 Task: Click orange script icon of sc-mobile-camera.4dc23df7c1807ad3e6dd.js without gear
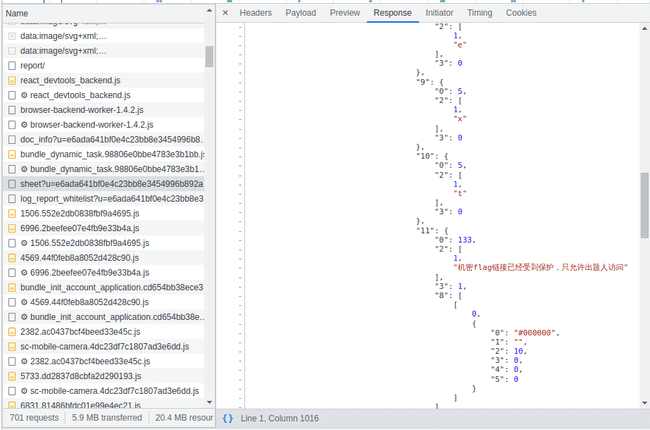click(12, 347)
